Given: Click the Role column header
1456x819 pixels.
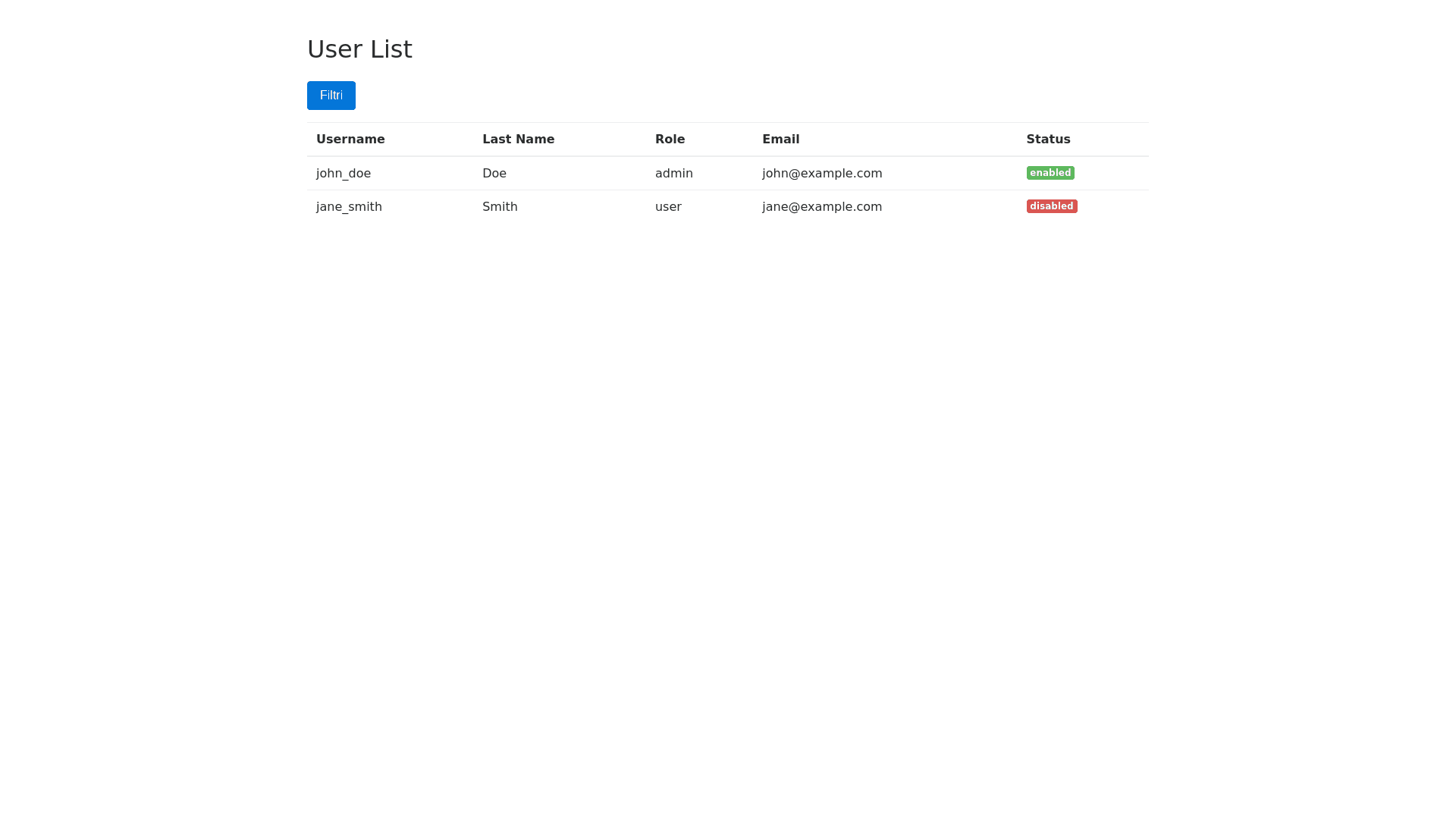Looking at the screenshot, I should pyautogui.click(x=670, y=140).
